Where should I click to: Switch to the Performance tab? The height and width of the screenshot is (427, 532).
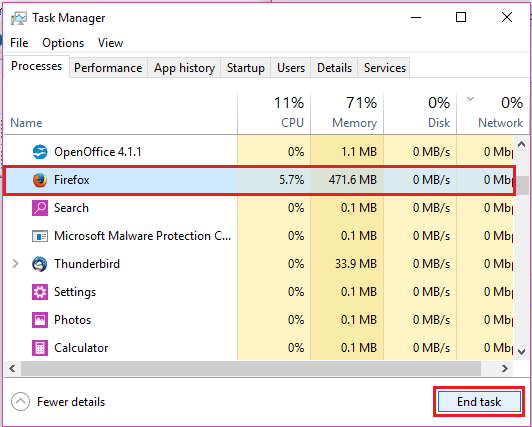pos(108,68)
